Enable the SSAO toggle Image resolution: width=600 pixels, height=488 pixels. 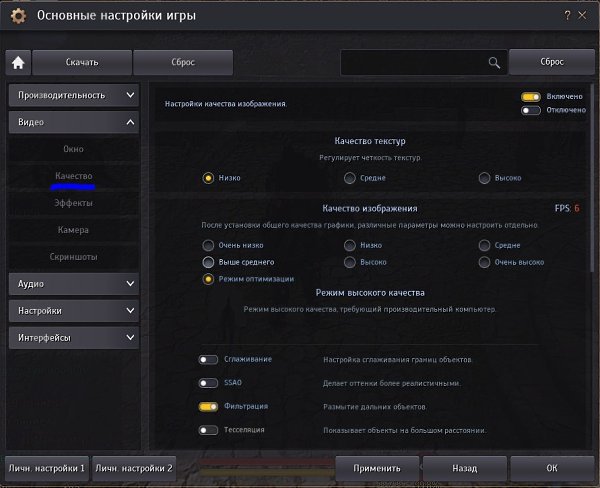click(208, 383)
